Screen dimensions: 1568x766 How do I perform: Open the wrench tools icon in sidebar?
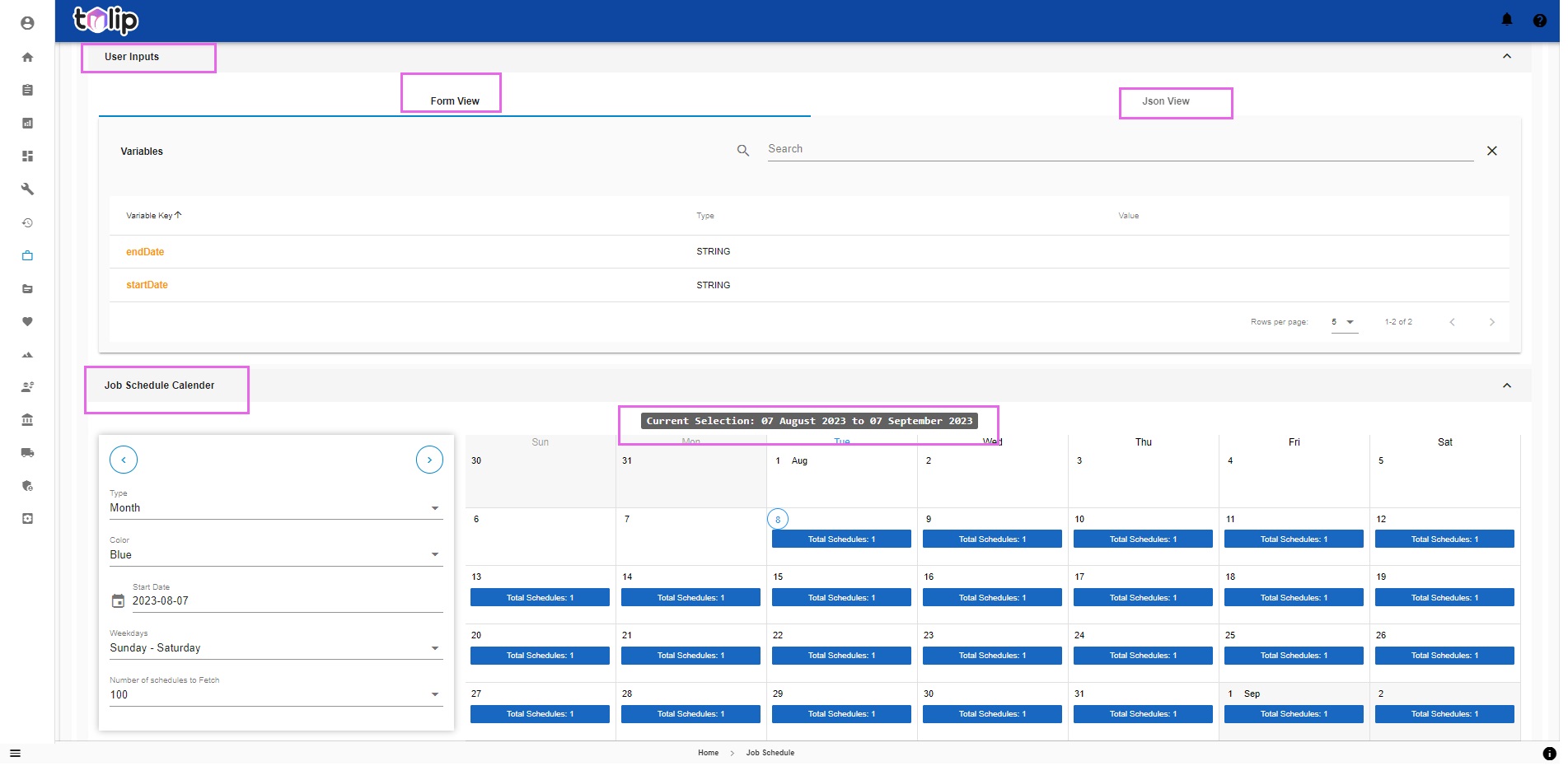[x=27, y=189]
